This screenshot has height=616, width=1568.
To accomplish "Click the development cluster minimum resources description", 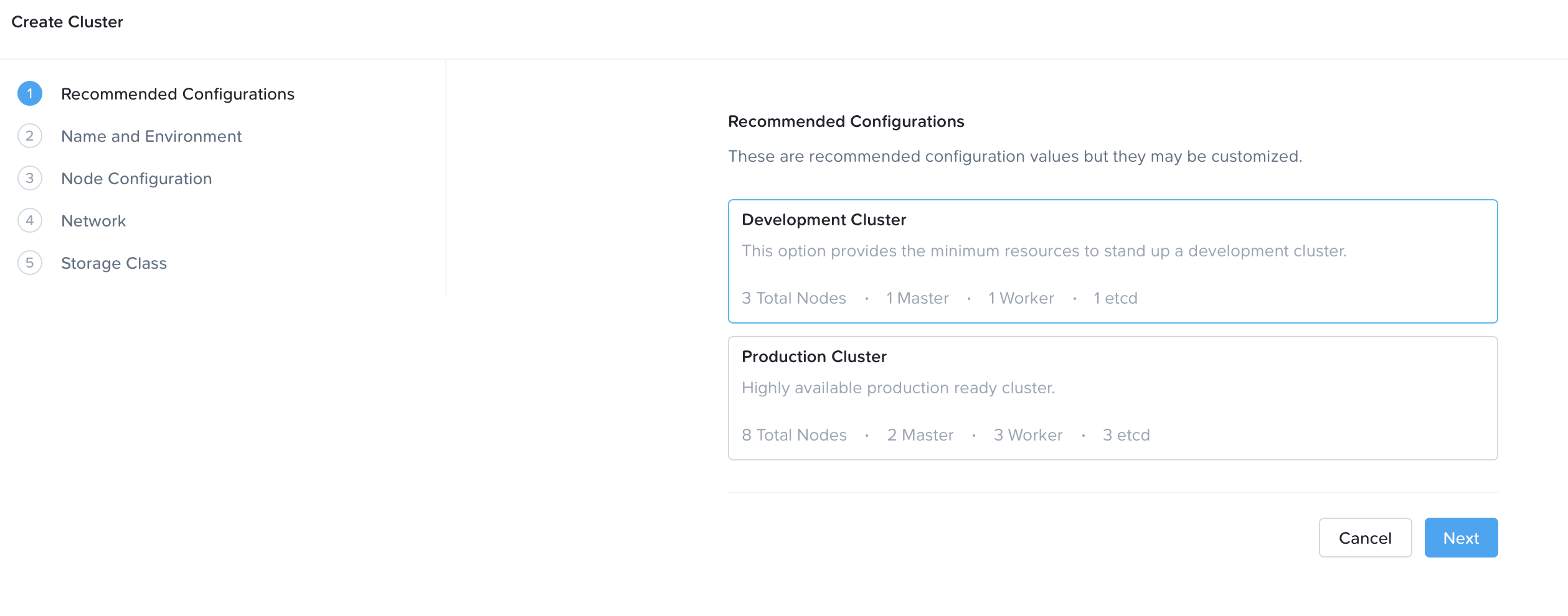I will 1044,251.
